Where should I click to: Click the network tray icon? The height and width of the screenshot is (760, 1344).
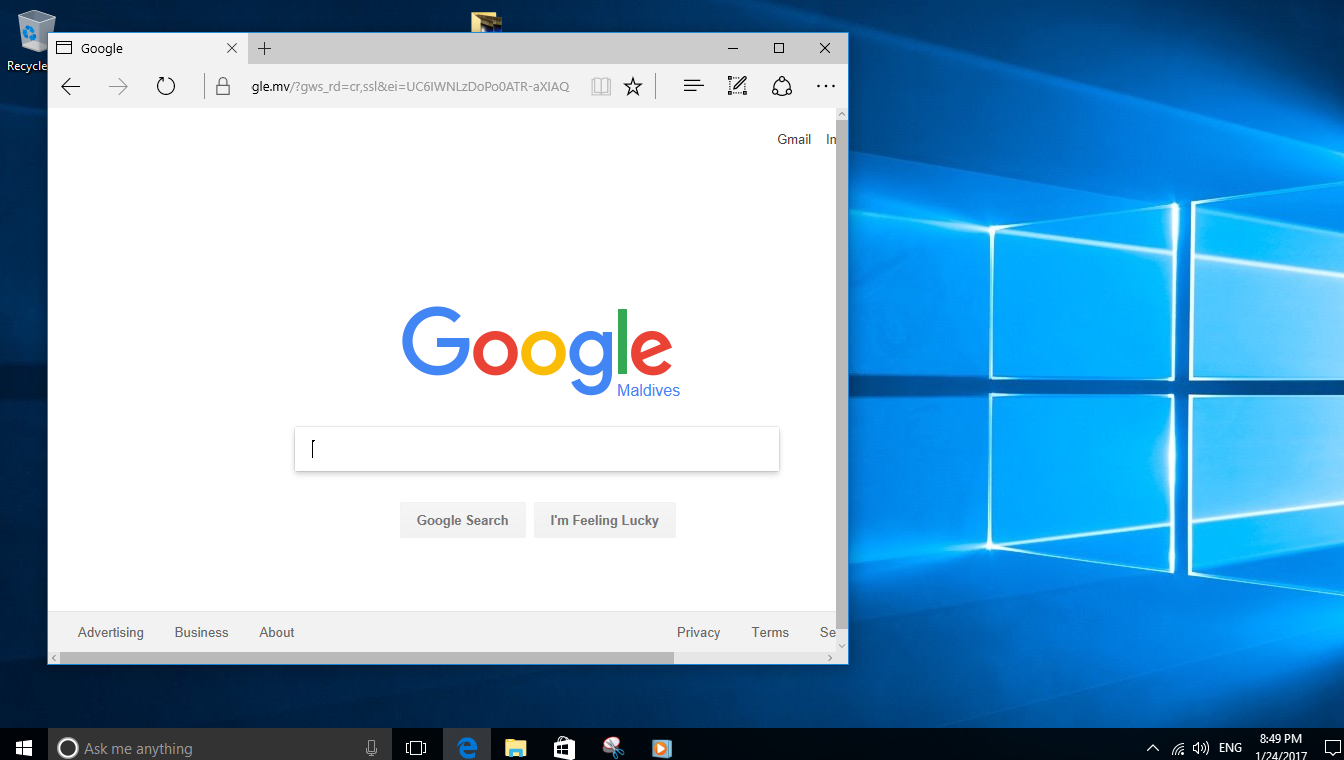pos(1178,747)
